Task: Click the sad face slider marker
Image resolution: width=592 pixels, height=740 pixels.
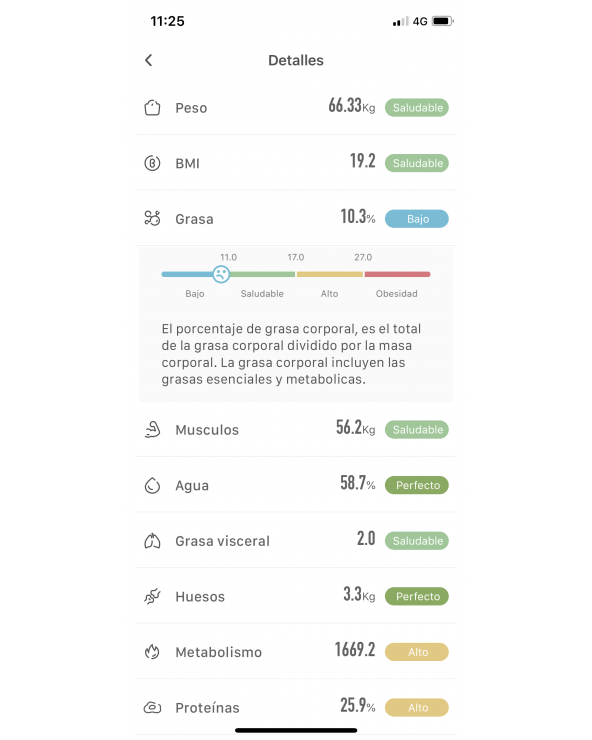Action: [x=221, y=274]
